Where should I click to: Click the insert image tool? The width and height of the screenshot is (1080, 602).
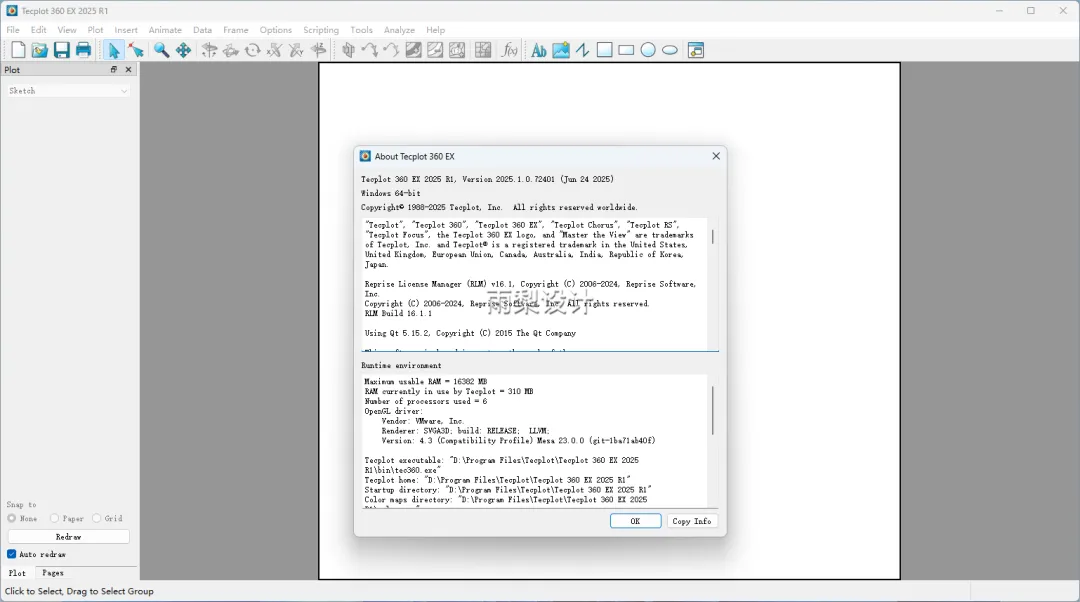pos(561,50)
